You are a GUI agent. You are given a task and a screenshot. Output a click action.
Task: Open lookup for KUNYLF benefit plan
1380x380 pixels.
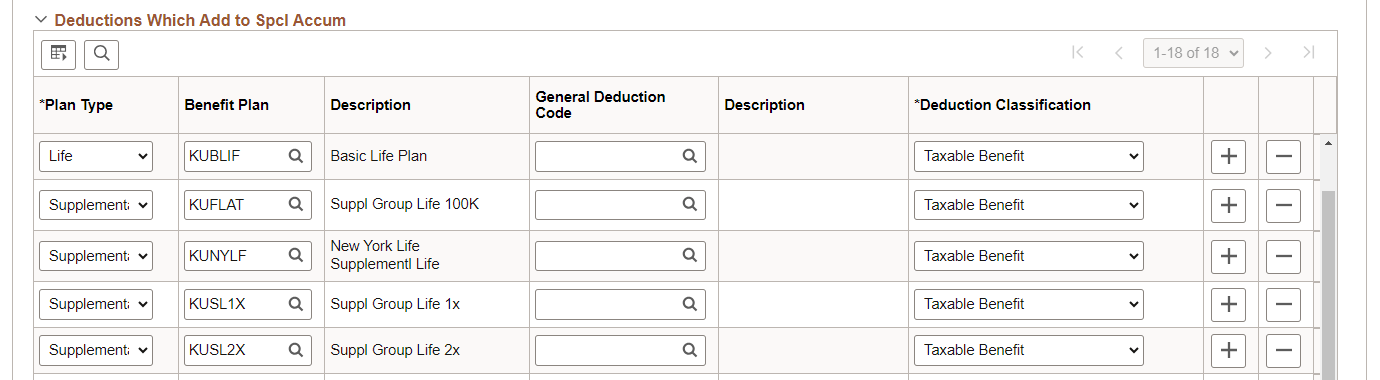click(x=296, y=255)
